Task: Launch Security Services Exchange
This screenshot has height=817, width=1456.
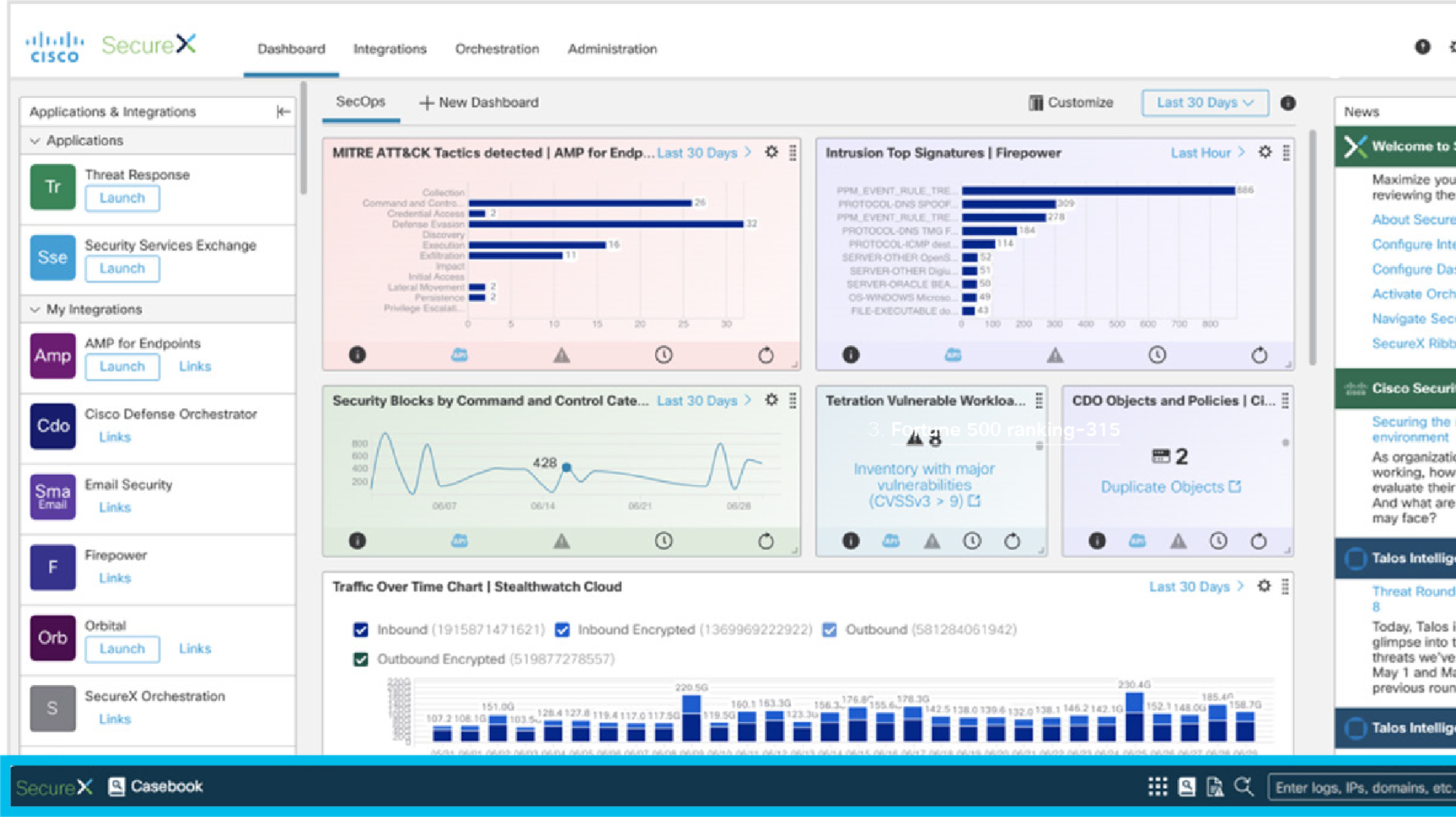Action: click(x=122, y=269)
